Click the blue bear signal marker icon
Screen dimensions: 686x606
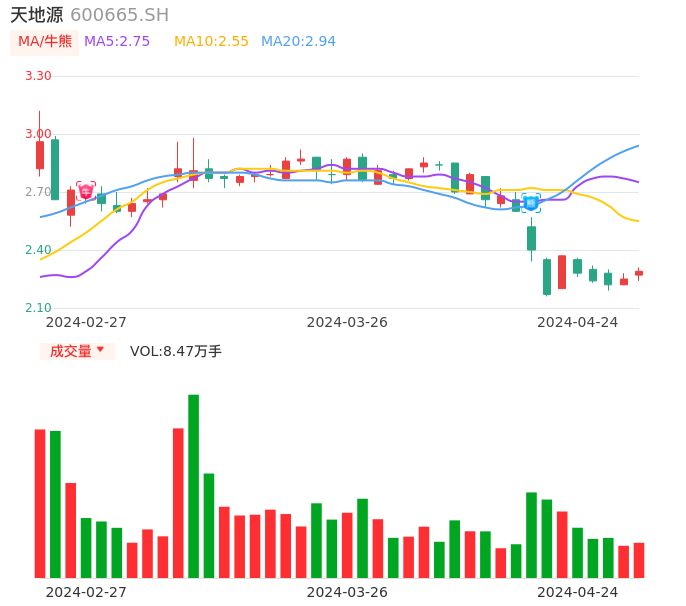click(531, 203)
